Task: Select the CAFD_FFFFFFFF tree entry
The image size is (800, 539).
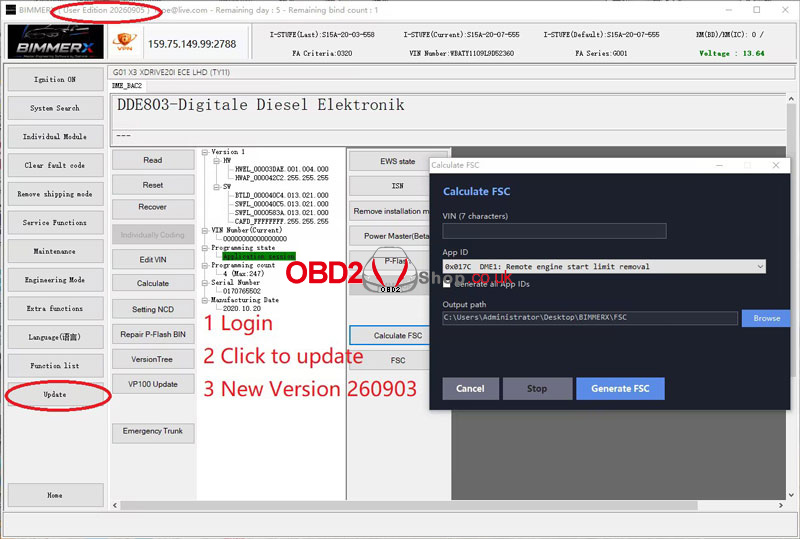Action: point(282,222)
